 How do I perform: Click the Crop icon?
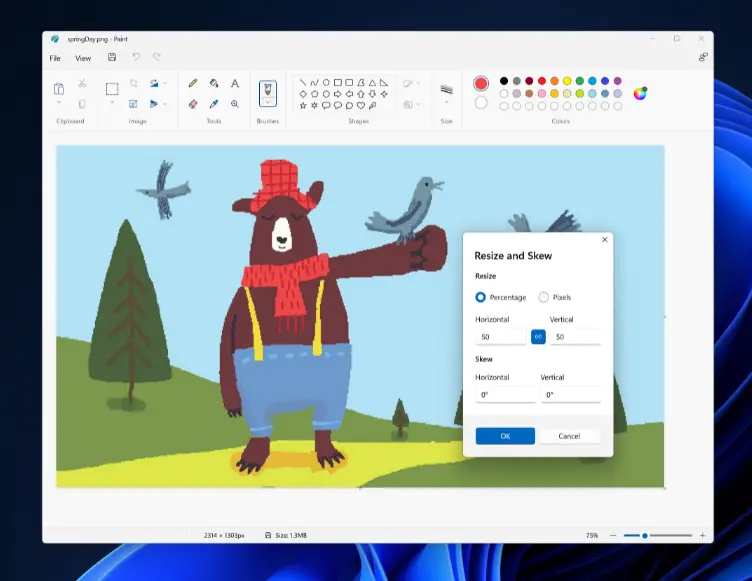coord(133,83)
